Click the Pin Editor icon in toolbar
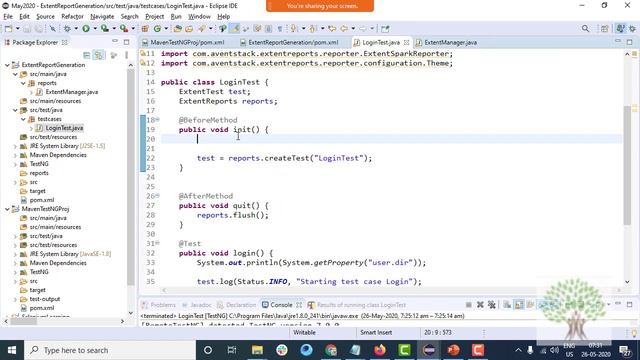 coord(385,29)
